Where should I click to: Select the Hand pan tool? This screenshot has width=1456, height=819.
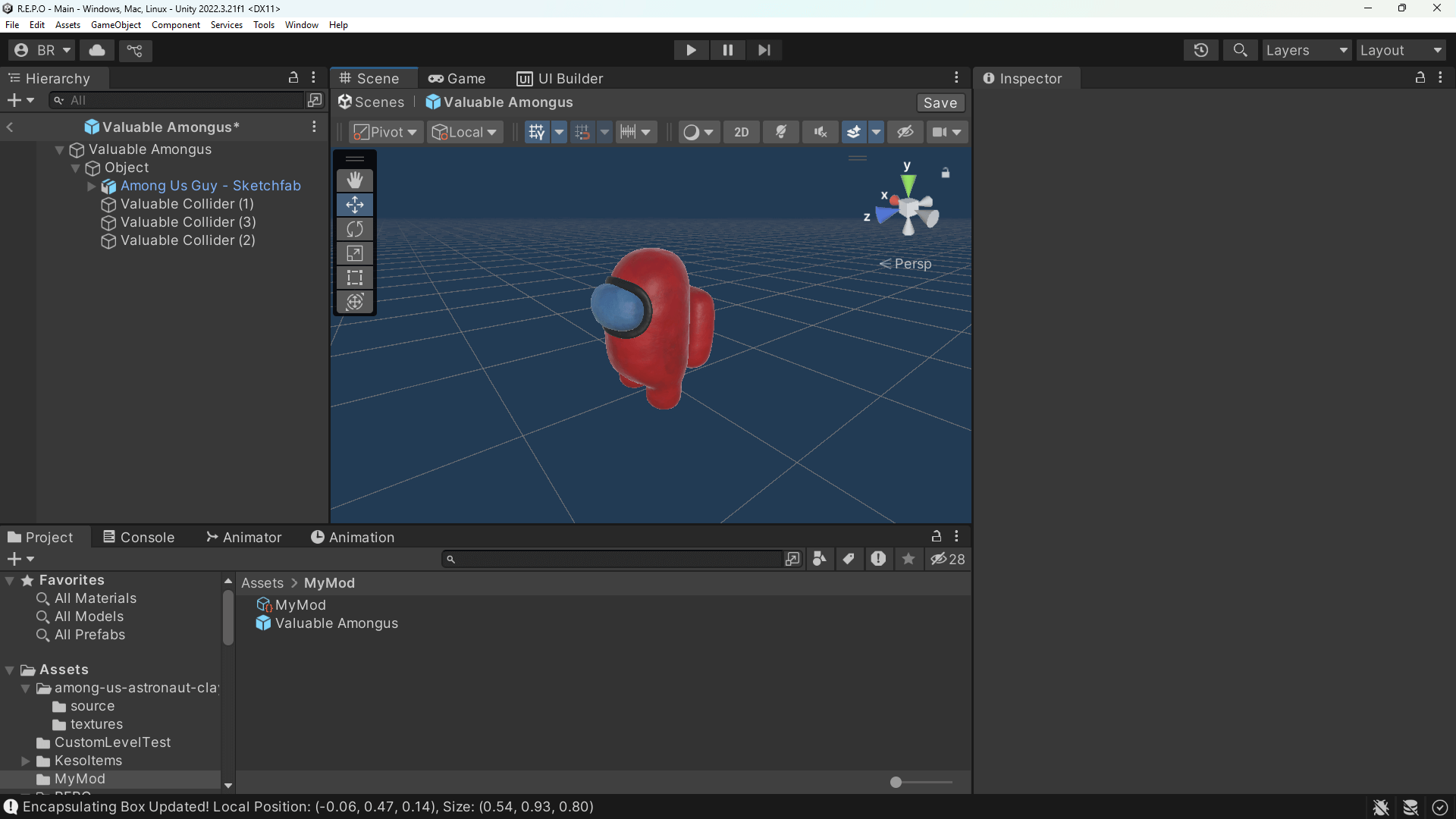click(x=354, y=180)
